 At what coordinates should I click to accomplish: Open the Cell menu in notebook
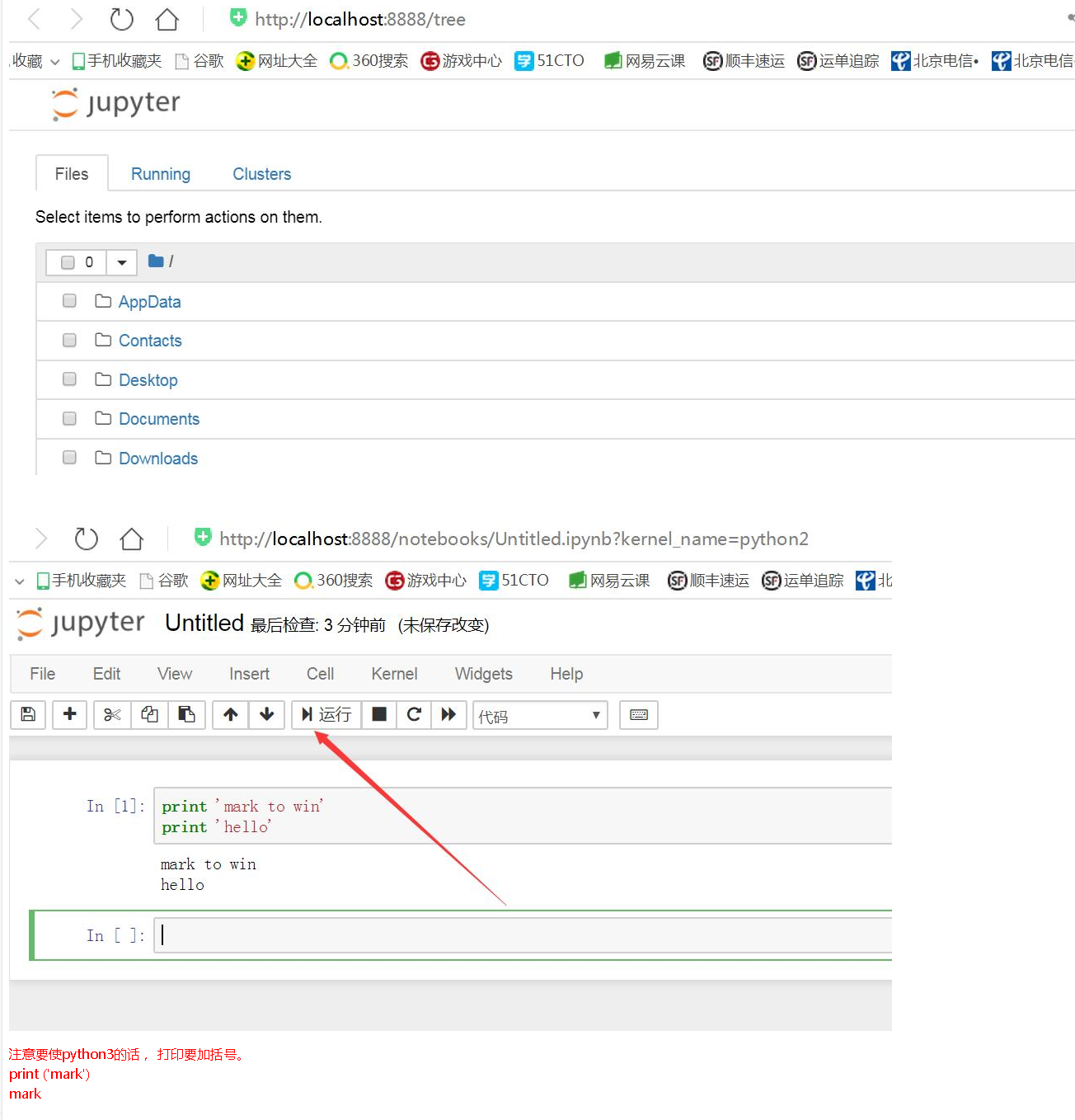pos(320,674)
